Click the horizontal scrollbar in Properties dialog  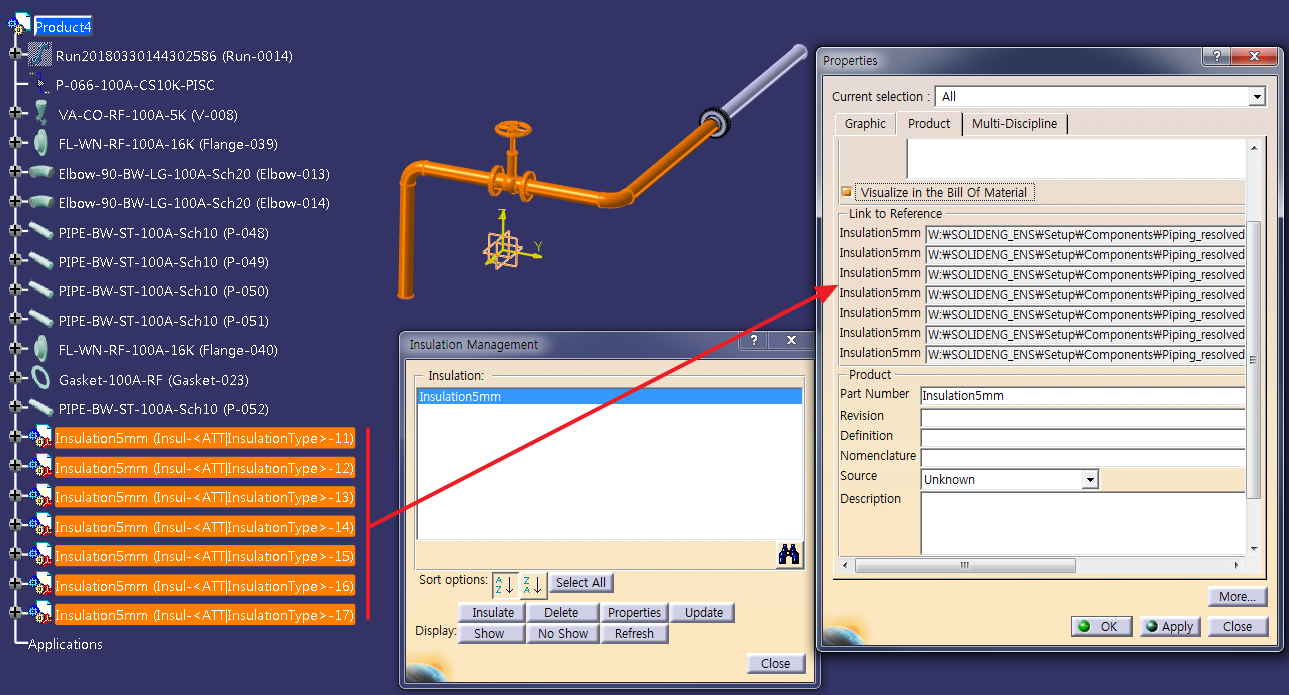click(966, 565)
